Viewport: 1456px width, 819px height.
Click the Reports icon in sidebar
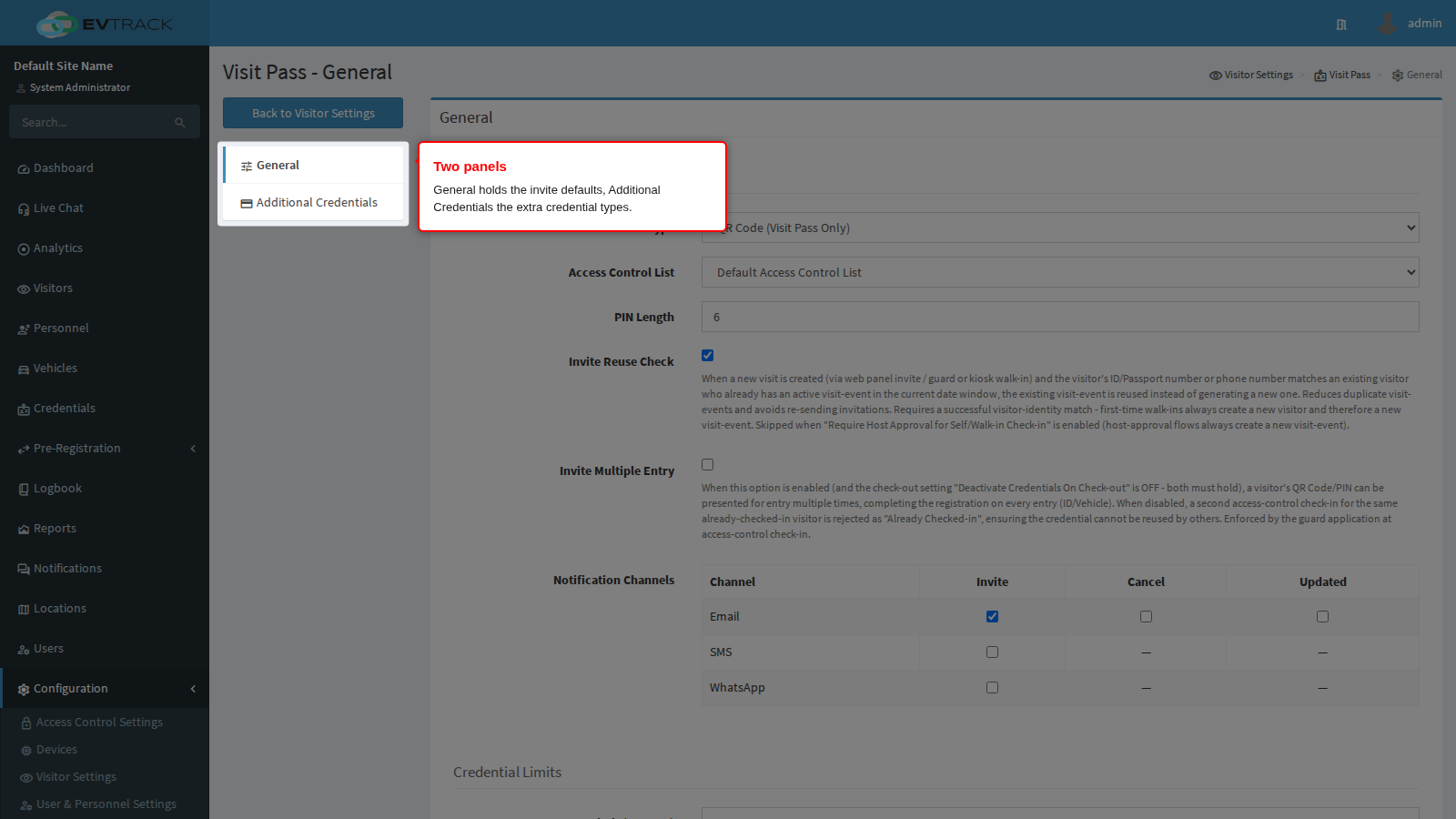click(24, 530)
